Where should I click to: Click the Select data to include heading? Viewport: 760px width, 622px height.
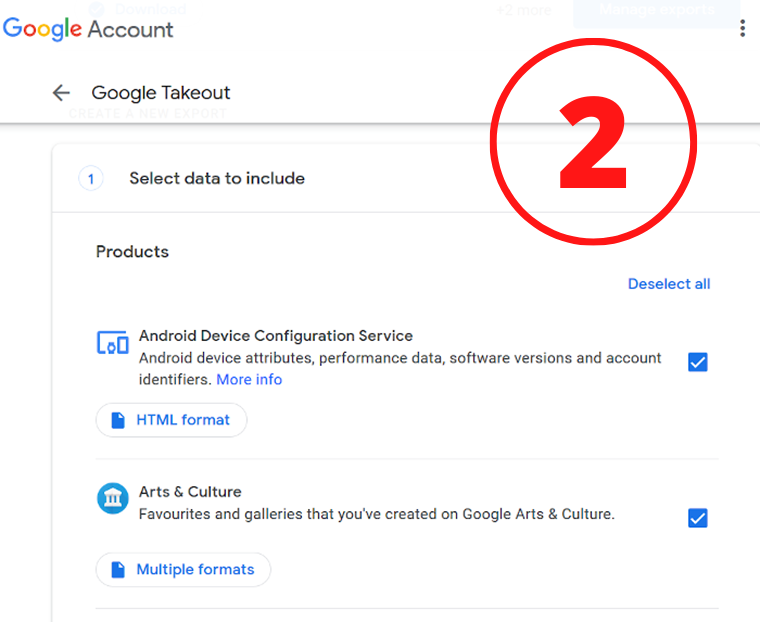coord(217,178)
